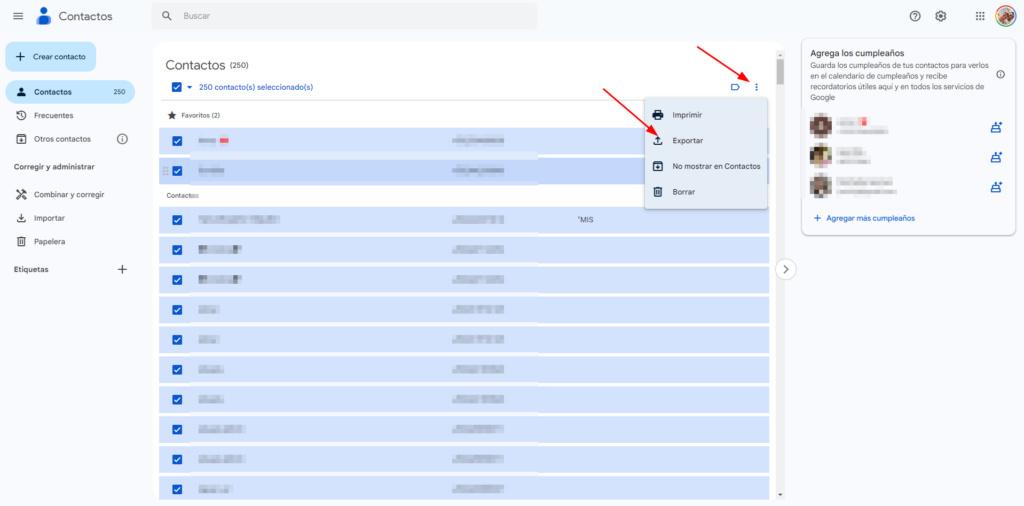Screen dimensions: 1024x506
Task: Open the Google apps grid
Action: (x=980, y=16)
